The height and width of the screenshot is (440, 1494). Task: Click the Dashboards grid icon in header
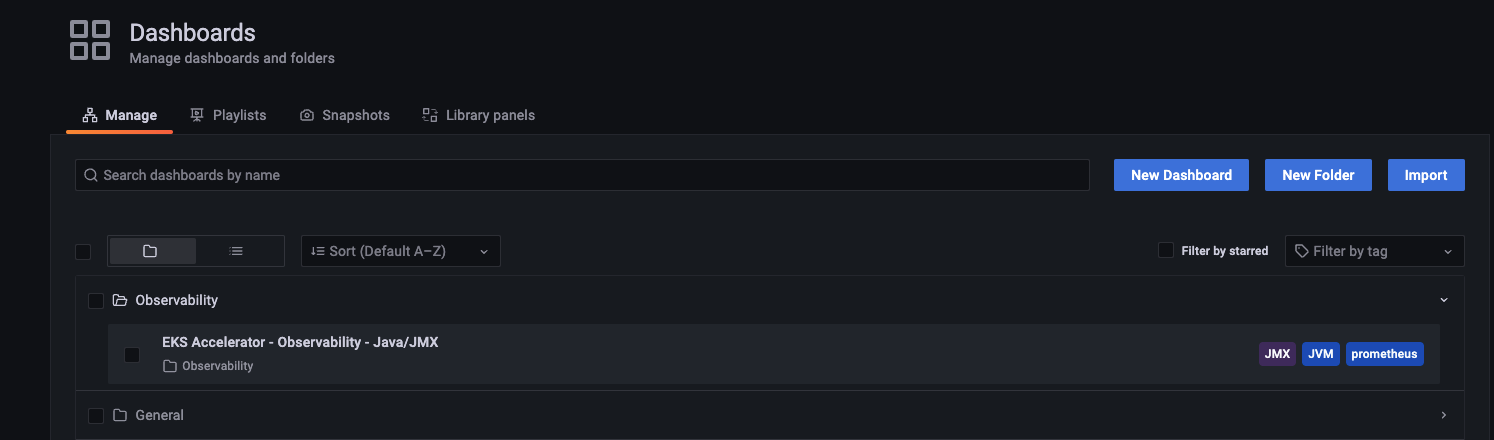coord(90,40)
